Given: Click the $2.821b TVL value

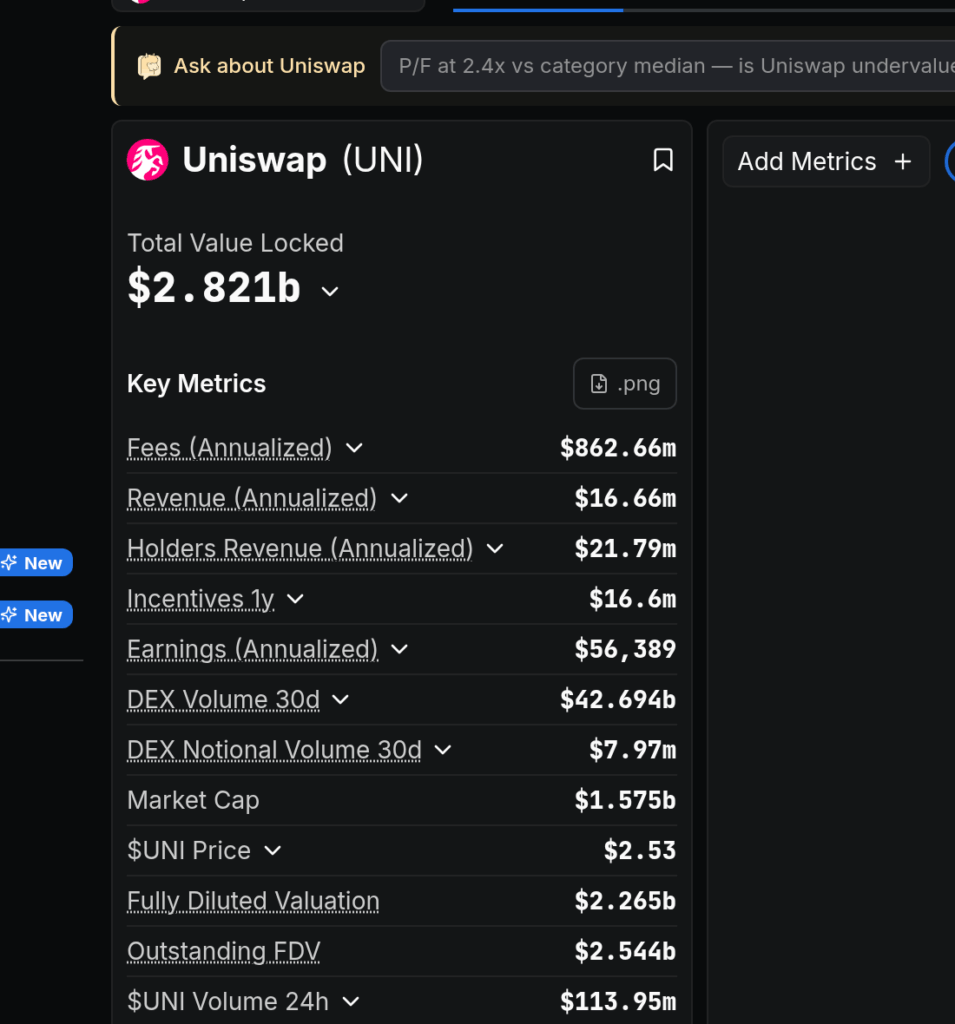Looking at the screenshot, I should [x=214, y=287].
